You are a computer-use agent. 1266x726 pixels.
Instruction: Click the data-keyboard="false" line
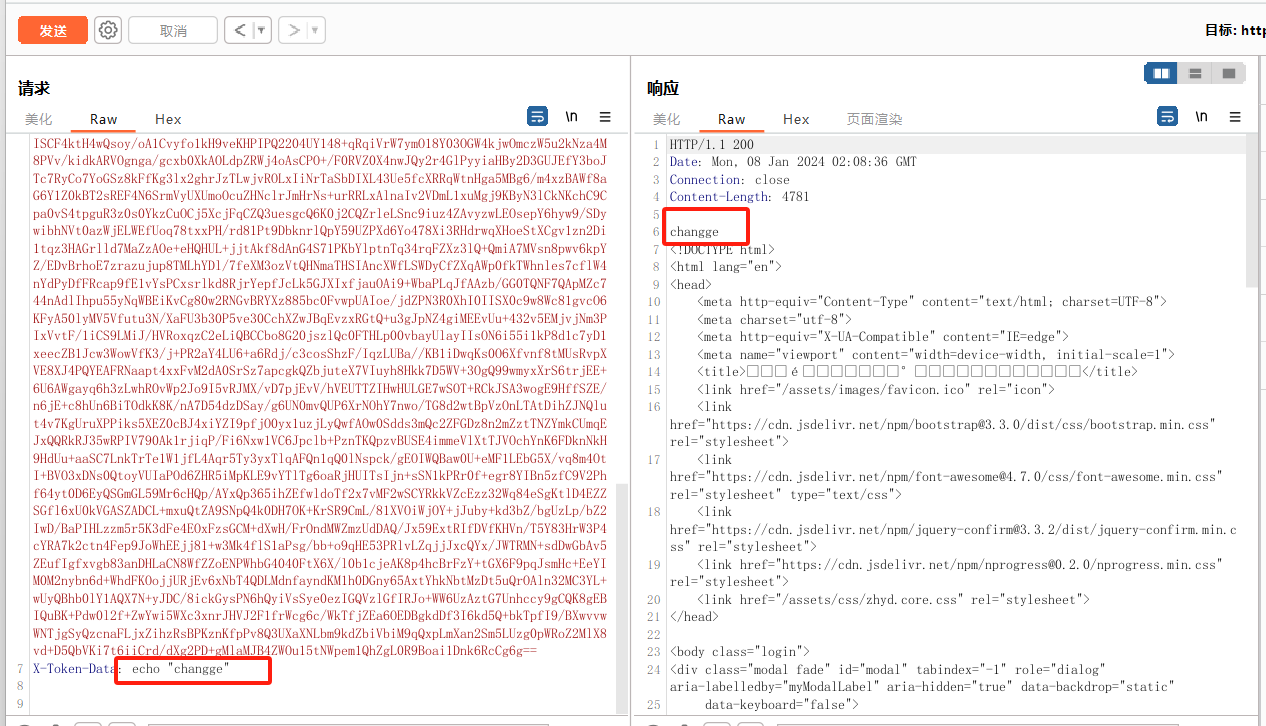(x=781, y=704)
